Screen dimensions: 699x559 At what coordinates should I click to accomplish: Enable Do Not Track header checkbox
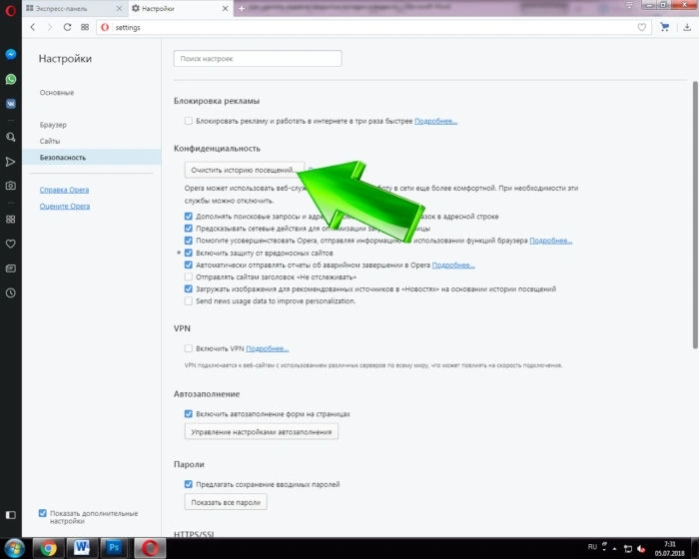coord(189,277)
